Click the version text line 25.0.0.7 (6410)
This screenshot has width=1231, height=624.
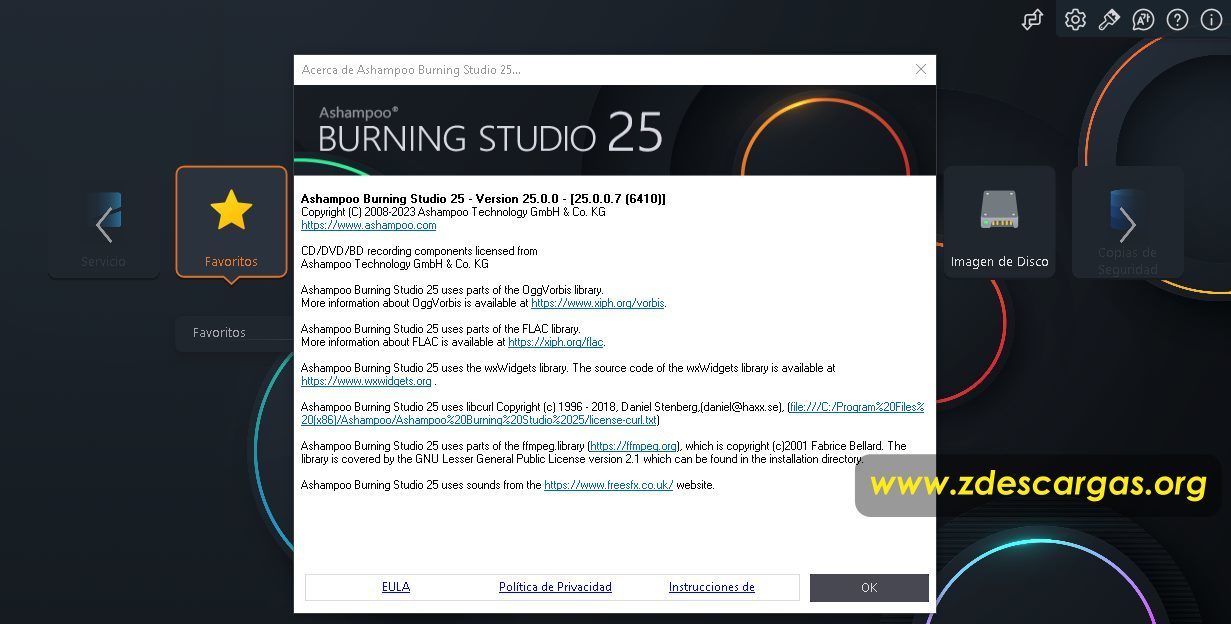point(483,199)
